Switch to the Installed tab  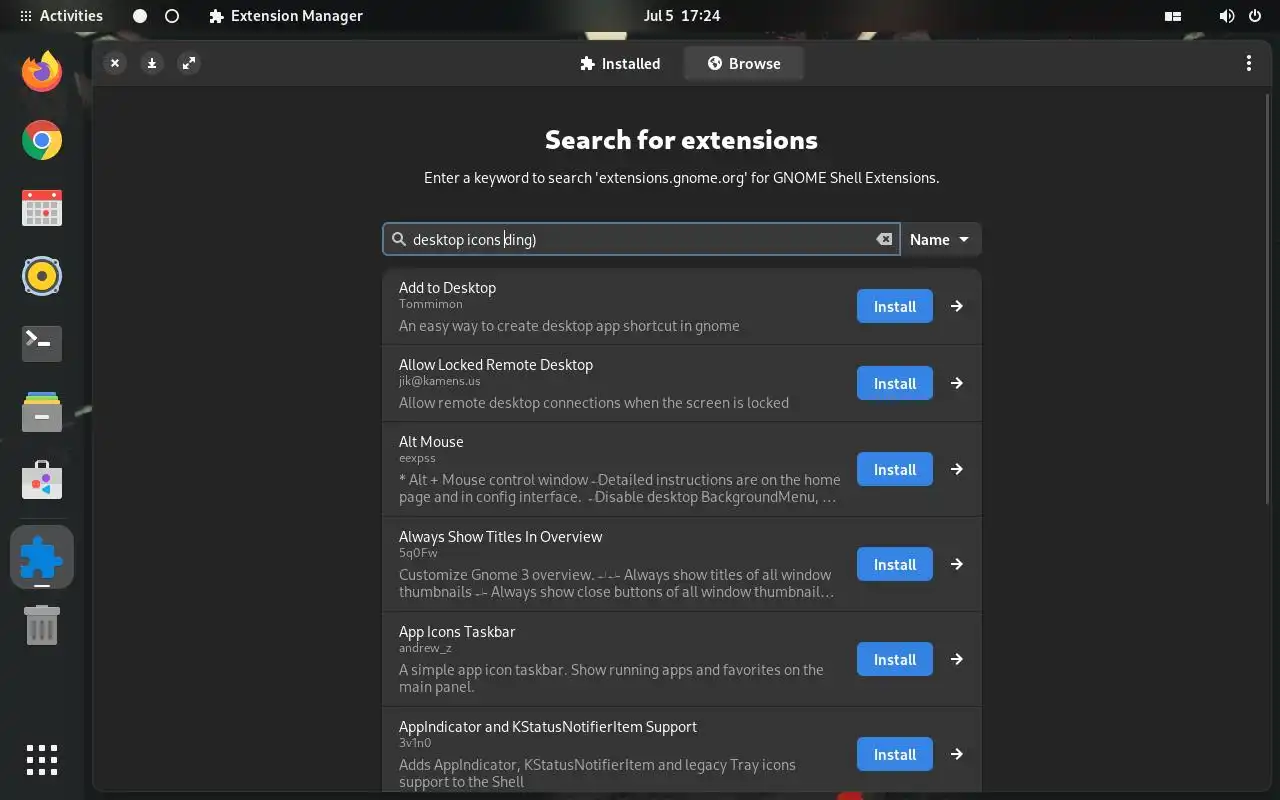[620, 63]
